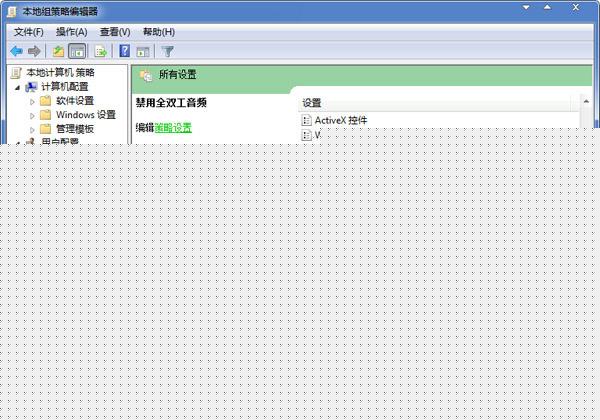Click the 计算机配置 computer icon
The width and height of the screenshot is (600, 420).
point(31,87)
